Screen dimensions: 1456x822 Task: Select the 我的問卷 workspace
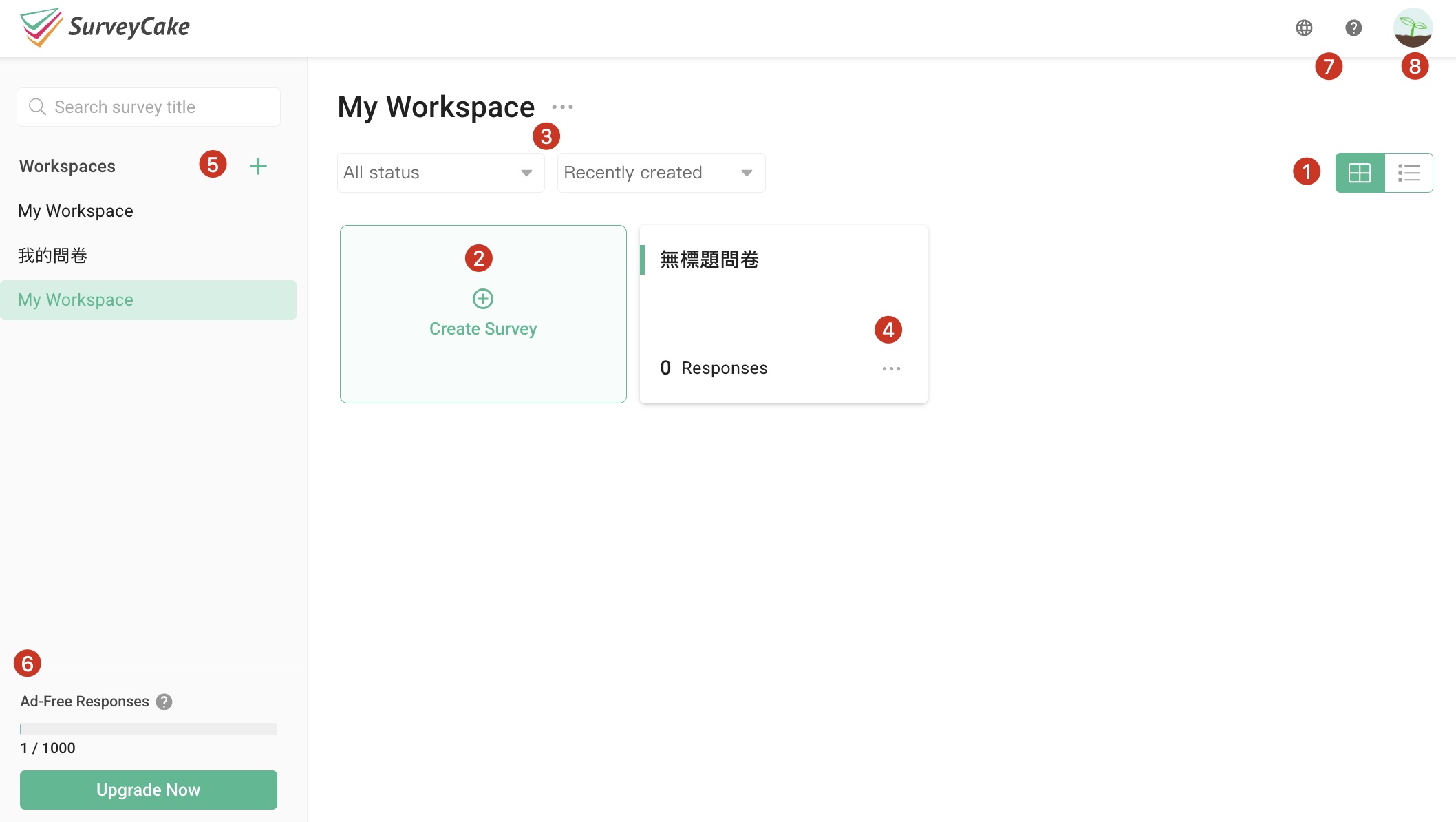tap(52, 255)
